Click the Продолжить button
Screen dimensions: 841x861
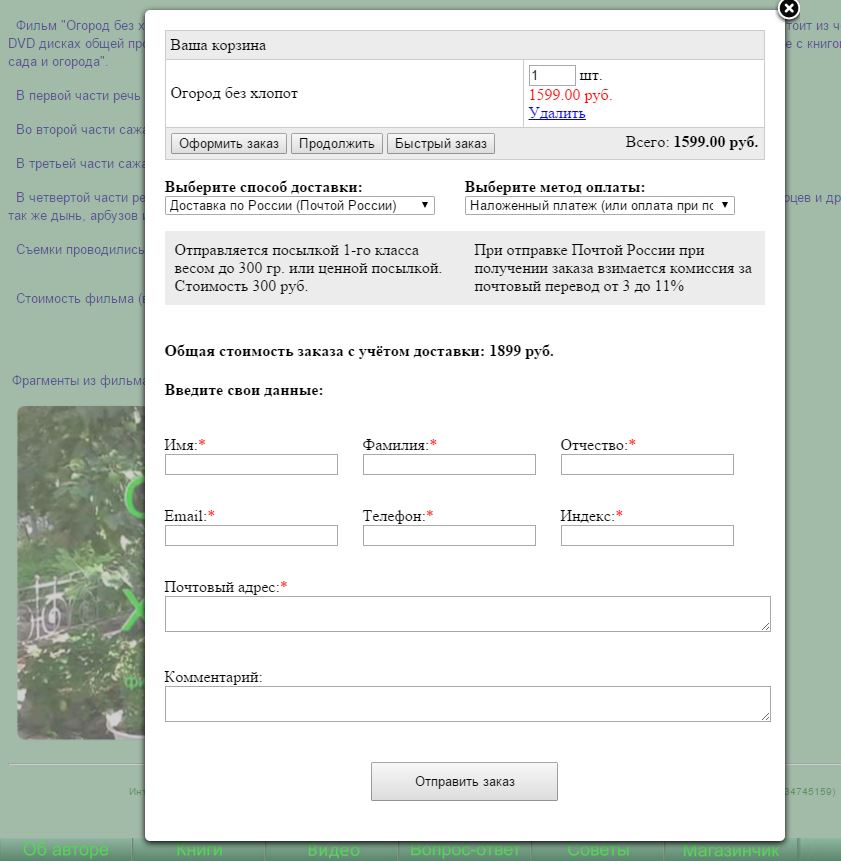click(x=337, y=144)
